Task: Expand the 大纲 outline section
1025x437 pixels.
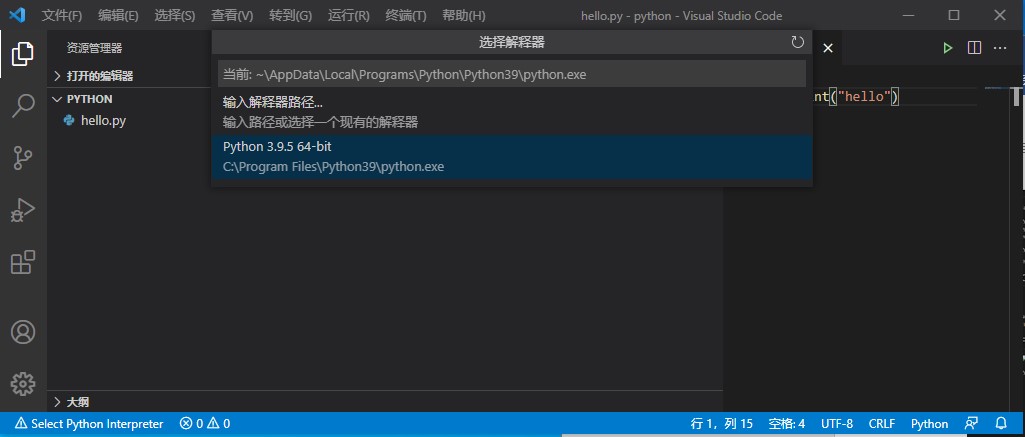Action: coord(77,402)
